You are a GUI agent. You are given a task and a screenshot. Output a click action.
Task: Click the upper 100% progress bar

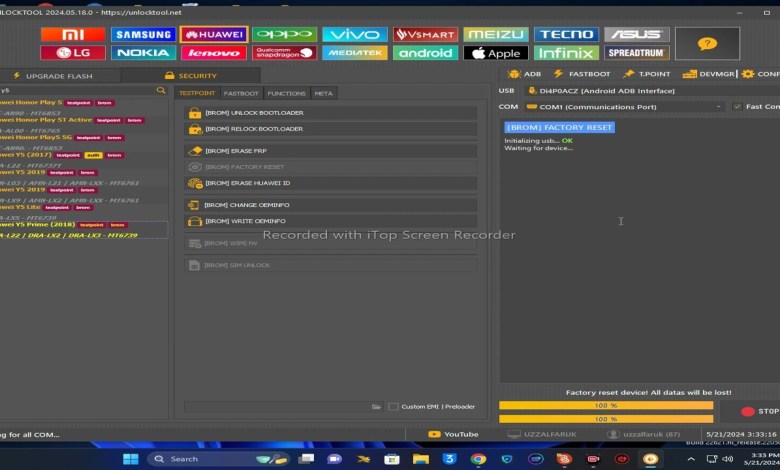point(606,405)
